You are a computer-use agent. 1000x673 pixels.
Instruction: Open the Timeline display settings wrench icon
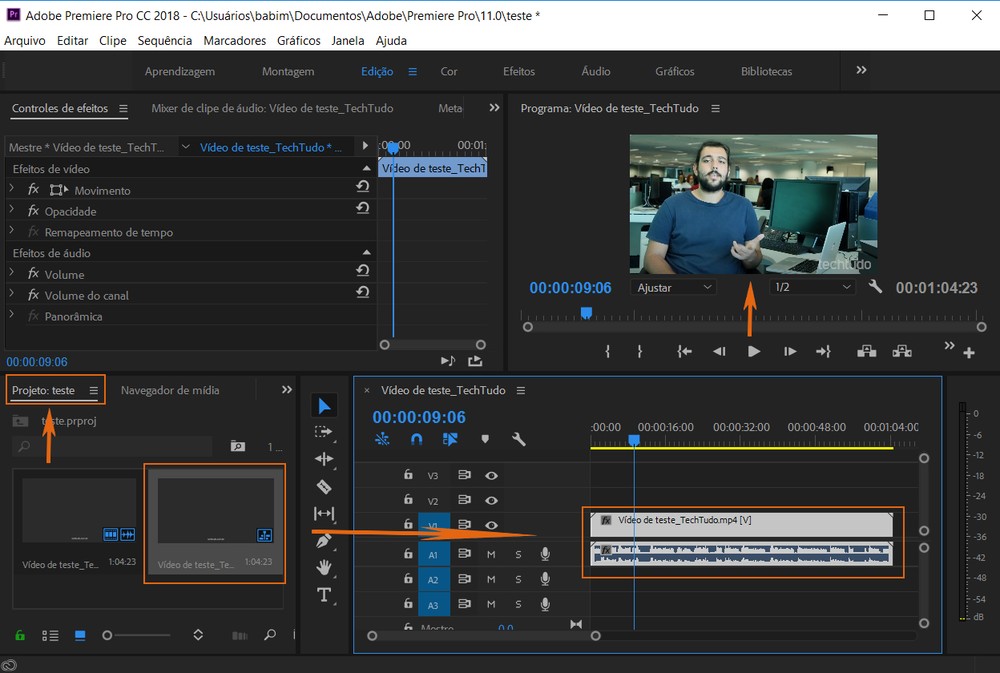coord(519,439)
